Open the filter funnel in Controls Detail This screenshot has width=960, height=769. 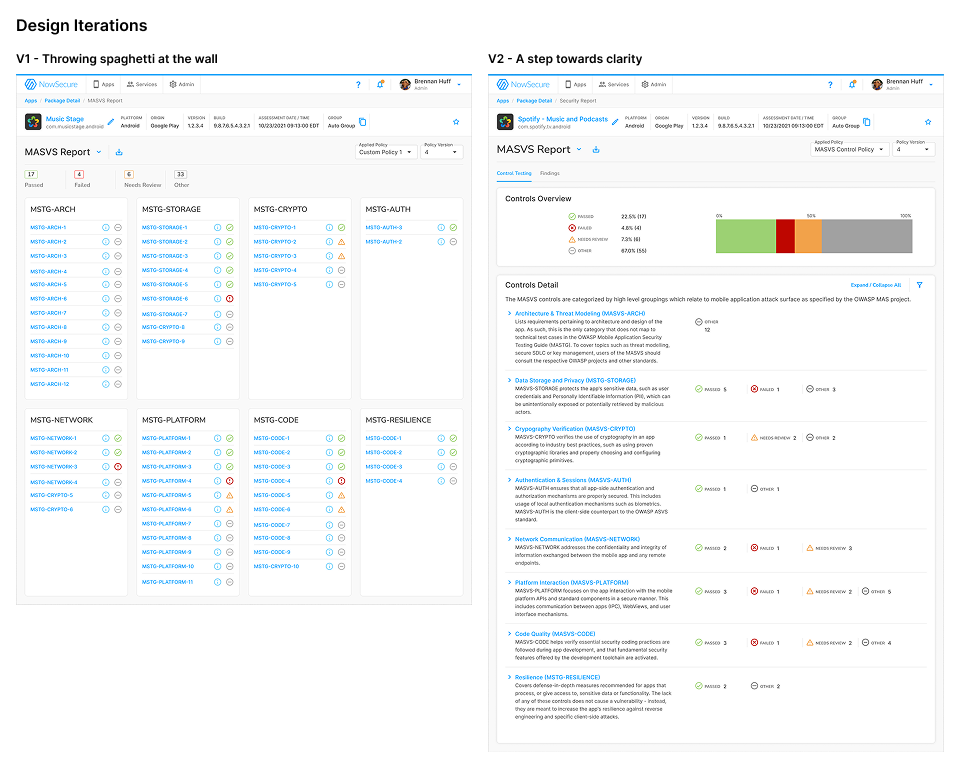coord(919,285)
